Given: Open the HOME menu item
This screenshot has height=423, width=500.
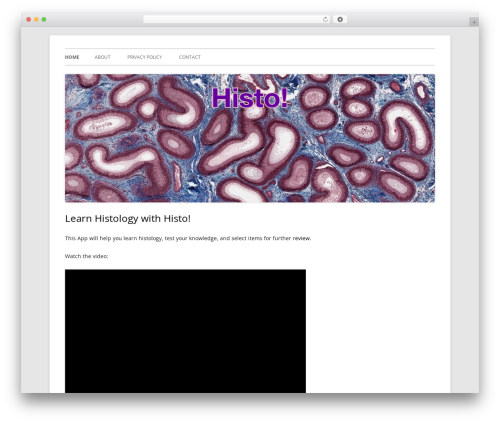Looking at the screenshot, I should pos(72,57).
